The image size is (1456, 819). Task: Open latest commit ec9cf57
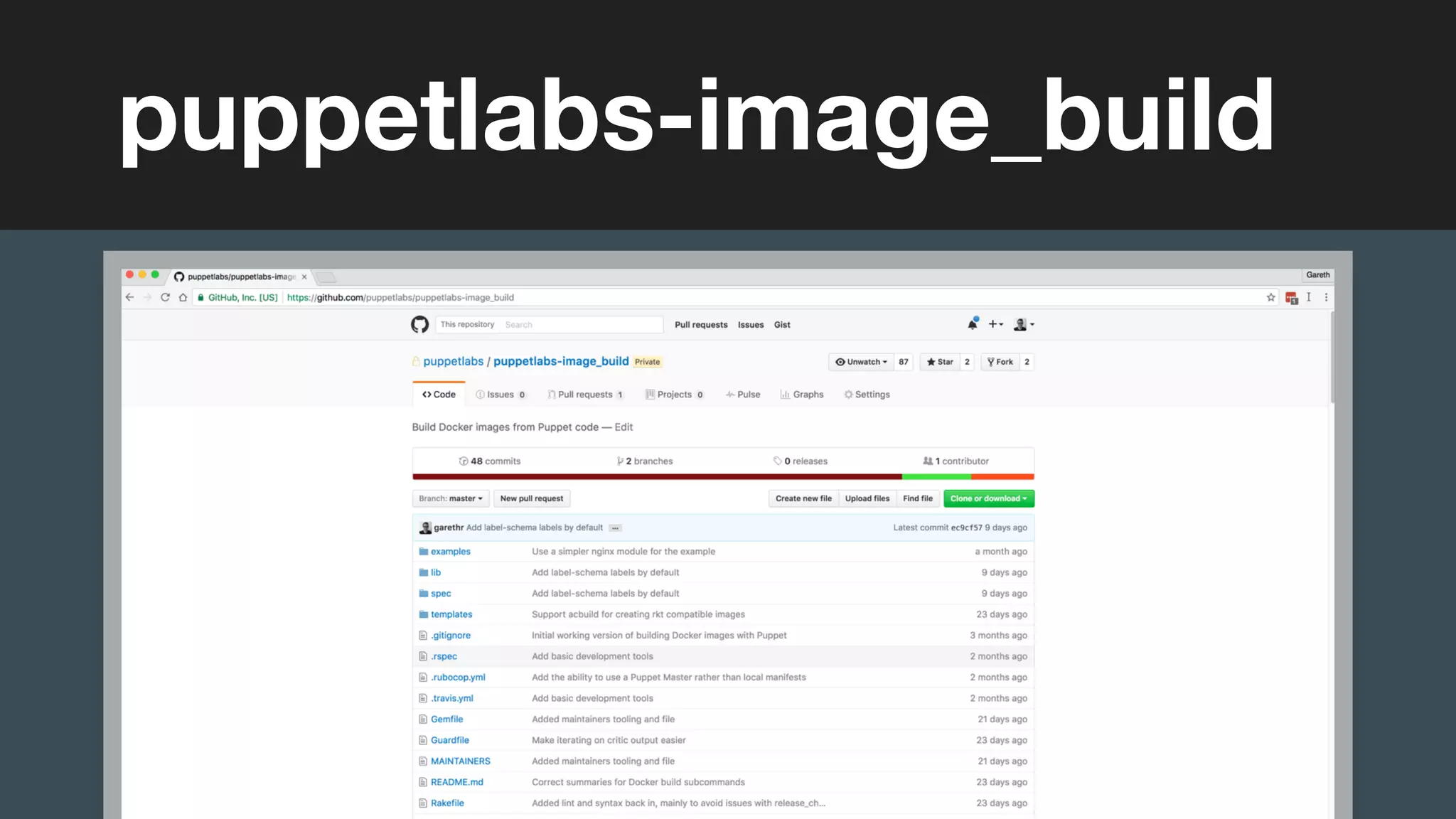click(x=966, y=528)
